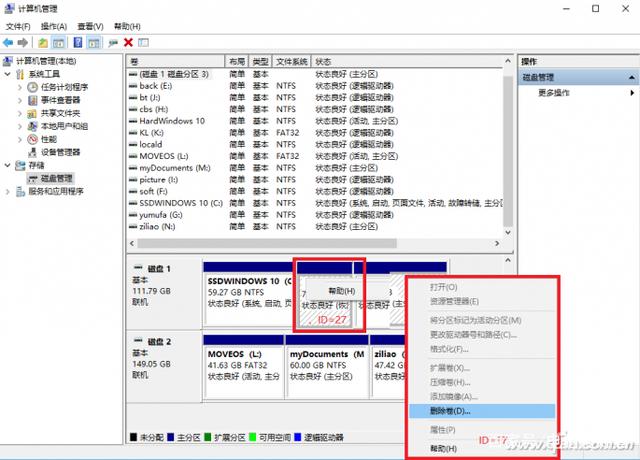Expand the 任务计划程序 node arrow
The height and width of the screenshot is (460, 640).
click(x=20, y=87)
